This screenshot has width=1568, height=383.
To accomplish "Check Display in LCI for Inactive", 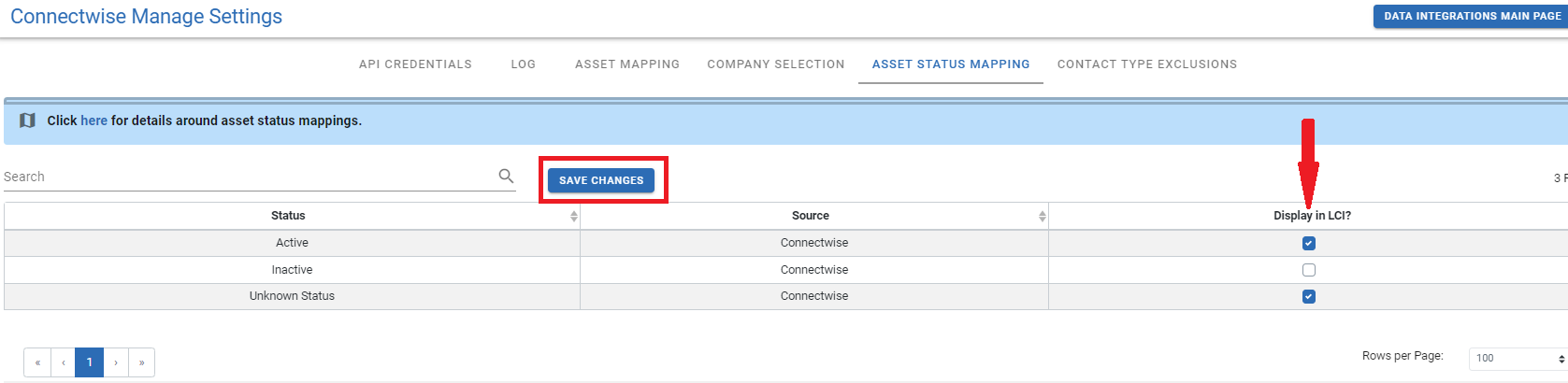I will point(1308,270).
